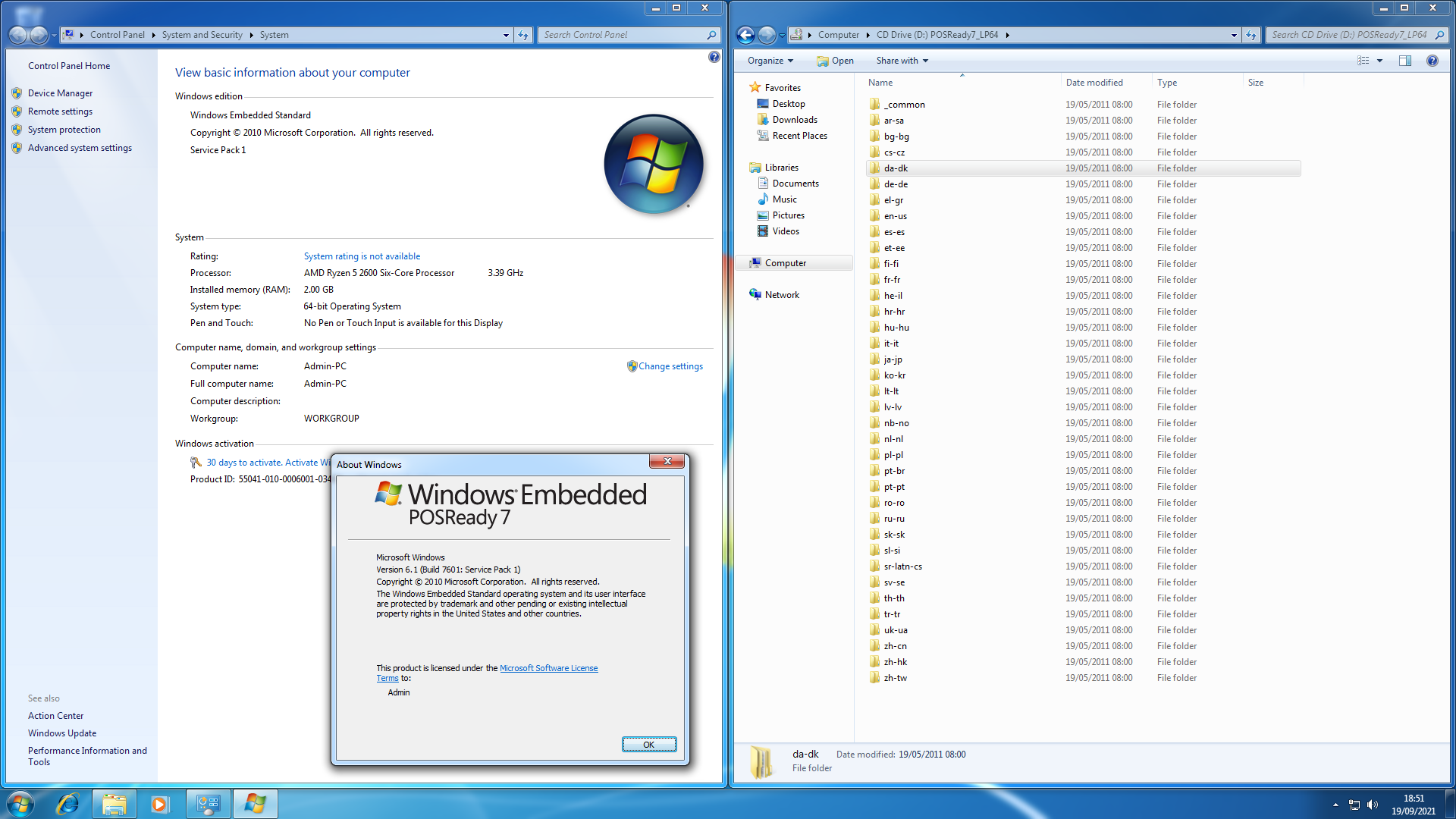Click Back button in Control Panel window
Image resolution: width=1456 pixels, height=819 pixels.
(x=17, y=35)
